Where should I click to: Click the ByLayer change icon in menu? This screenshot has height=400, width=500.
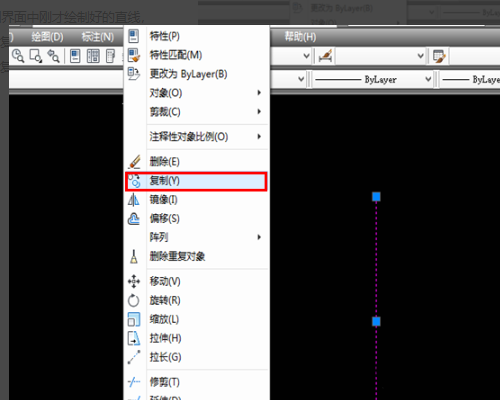tap(134, 74)
